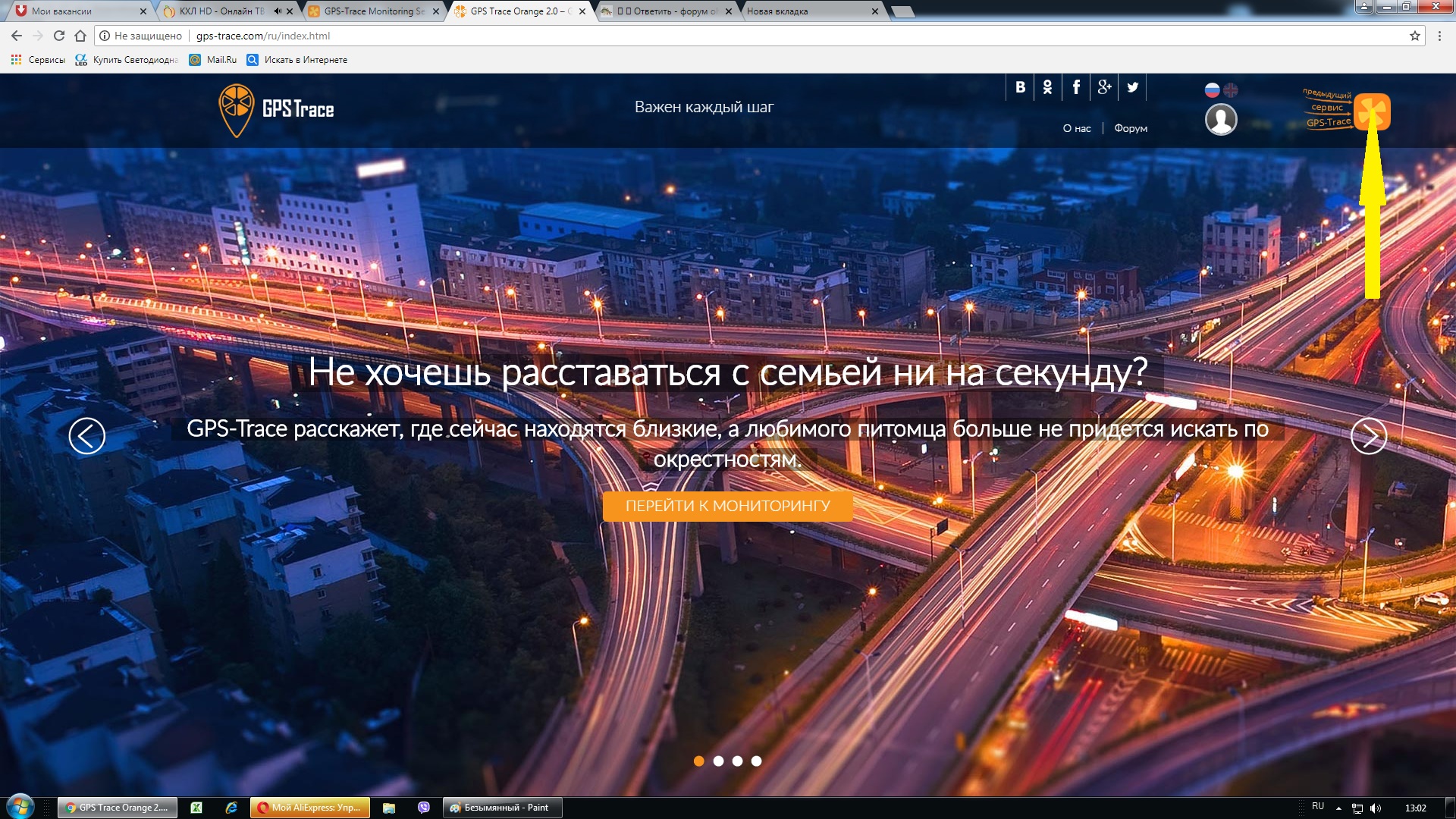
Task: Open the Odnoklassniki social link
Action: (x=1047, y=87)
